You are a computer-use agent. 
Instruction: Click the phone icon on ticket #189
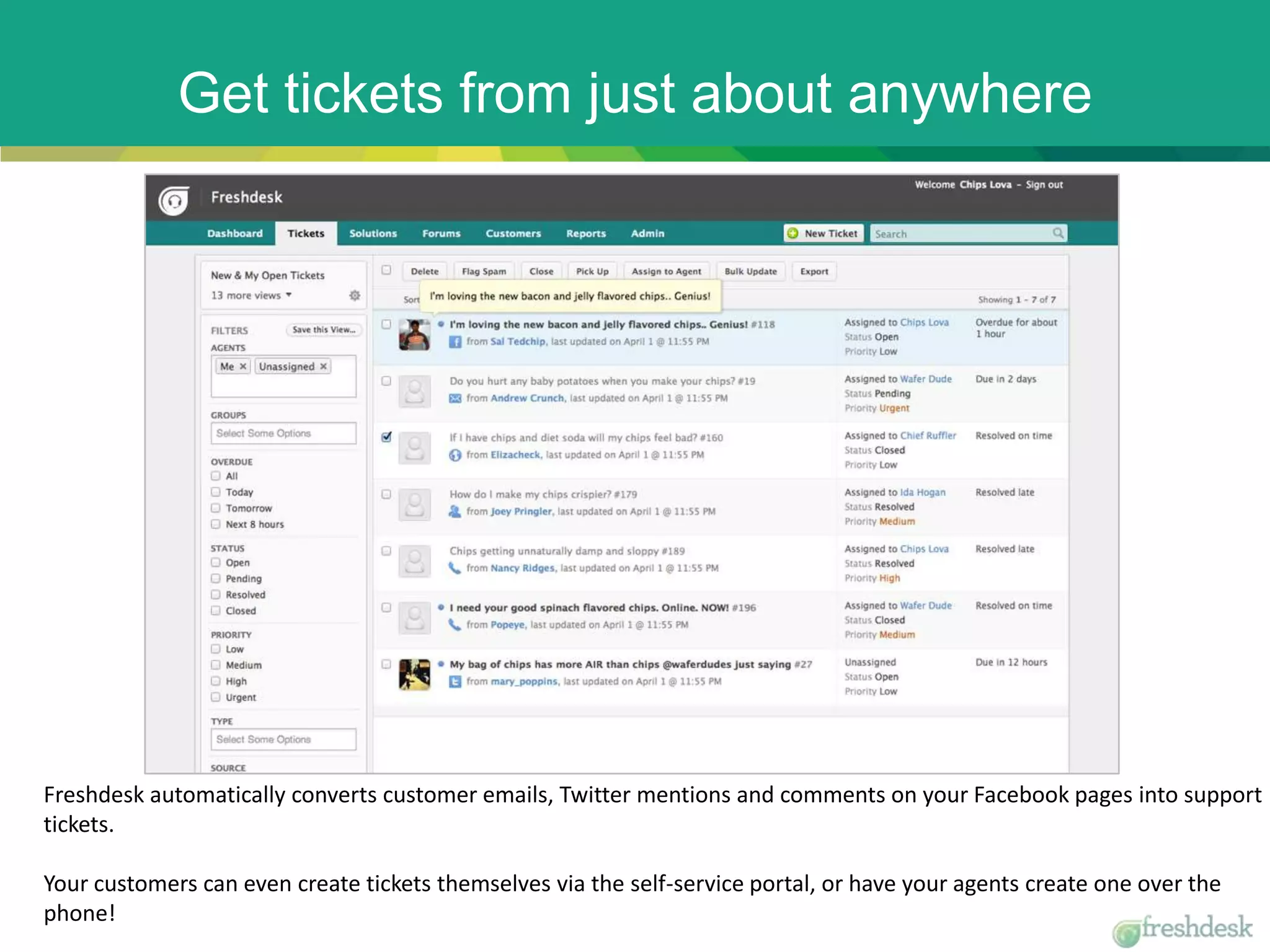click(x=455, y=568)
